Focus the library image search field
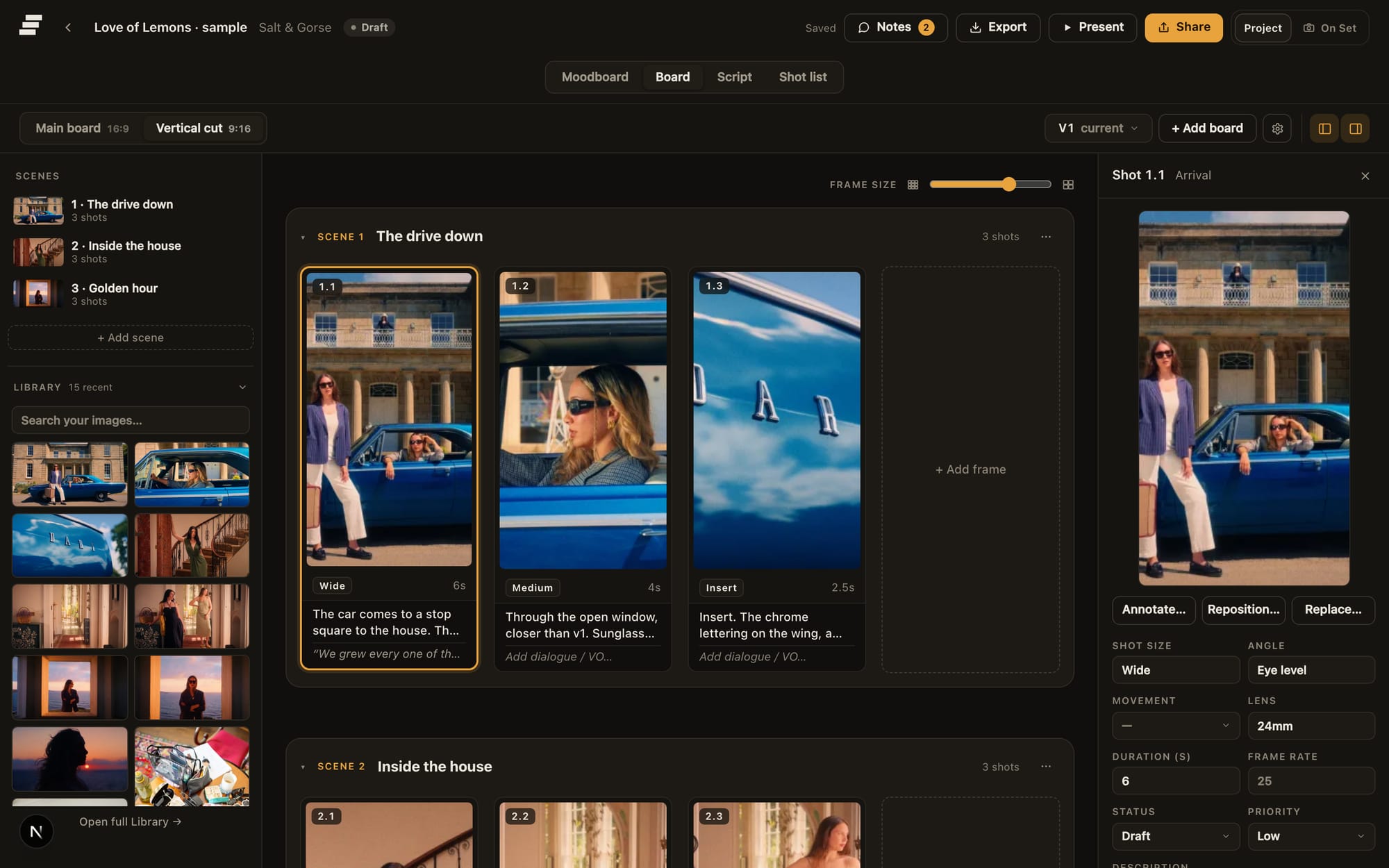 [131, 420]
